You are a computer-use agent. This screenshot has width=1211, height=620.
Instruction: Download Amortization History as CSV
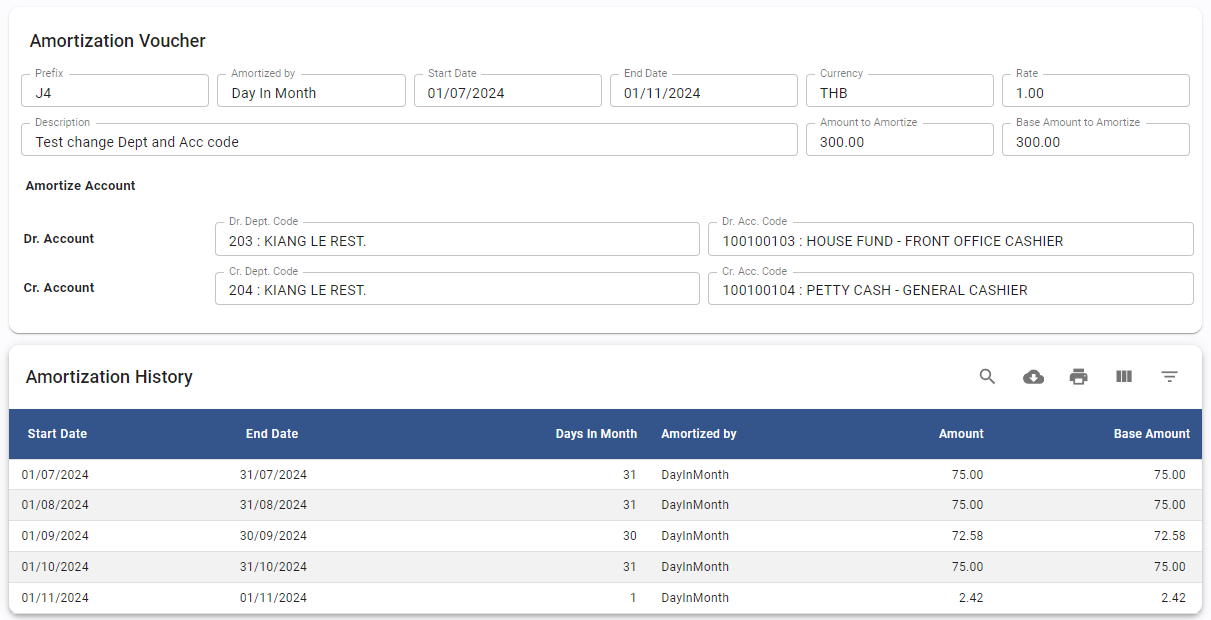coord(1033,377)
